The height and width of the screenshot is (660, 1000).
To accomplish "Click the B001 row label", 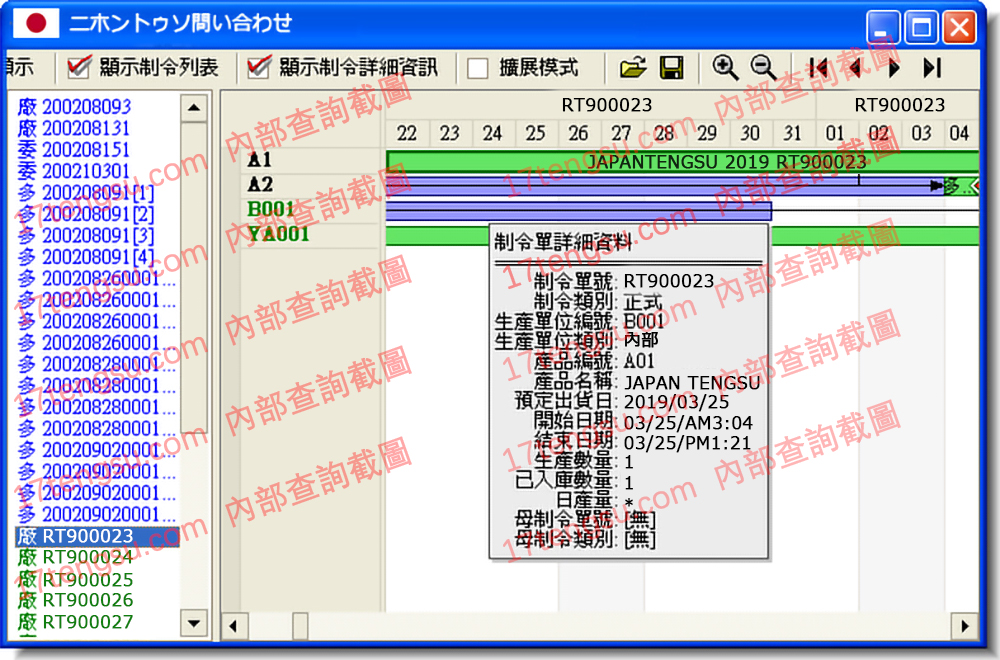I will click(x=271, y=209).
